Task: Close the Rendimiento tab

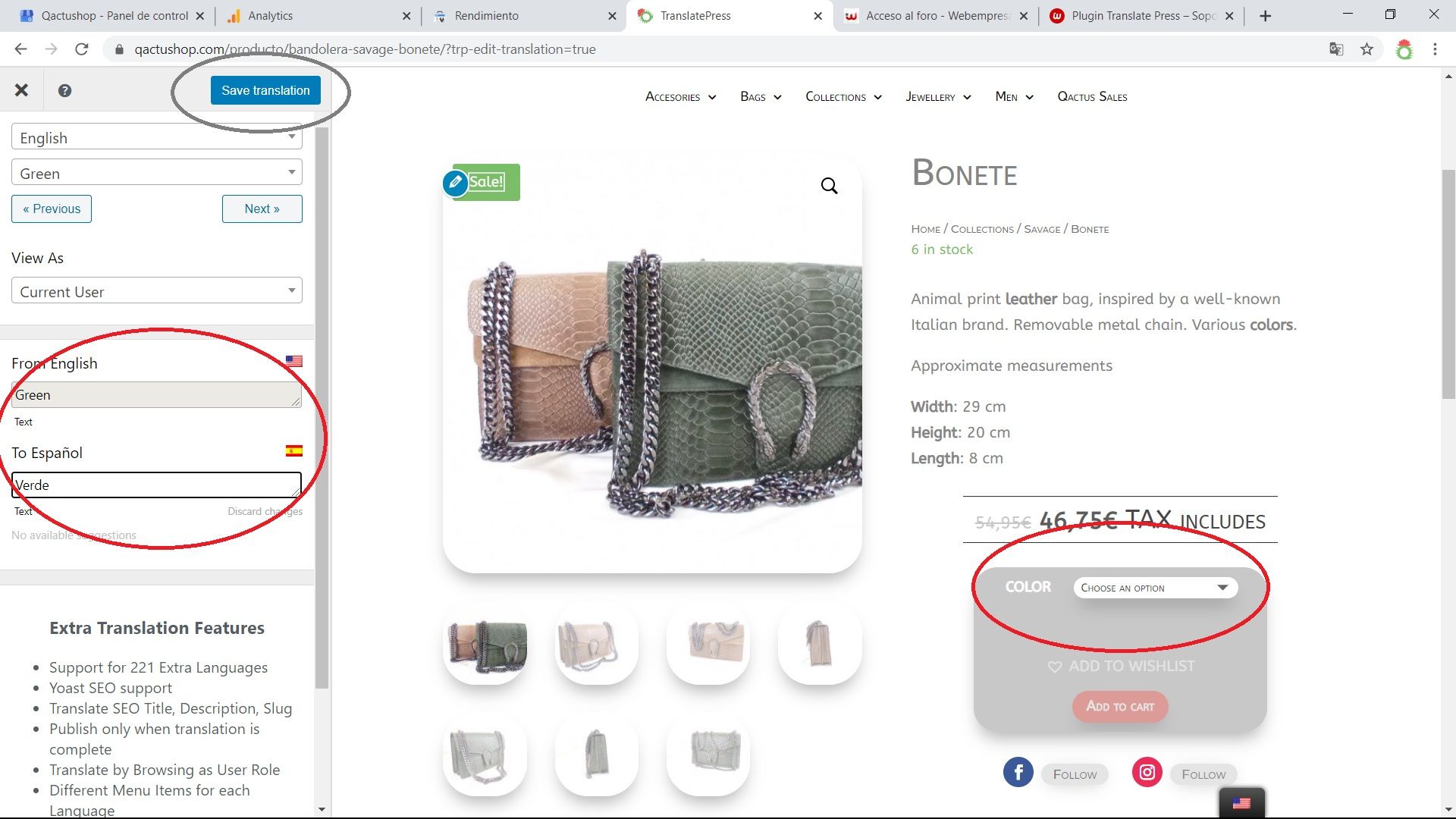Action: coord(612,16)
